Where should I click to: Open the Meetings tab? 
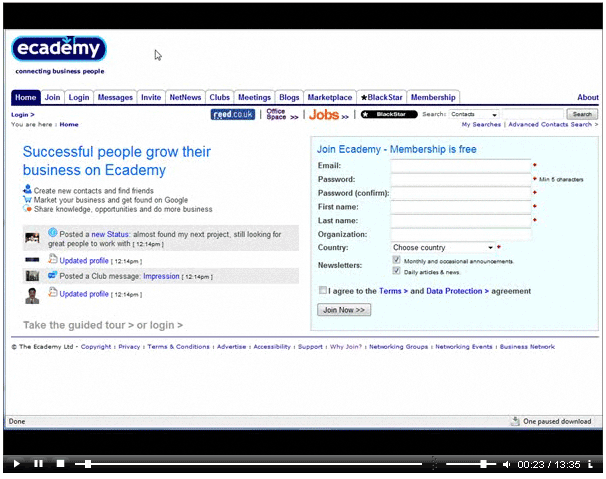(254, 97)
